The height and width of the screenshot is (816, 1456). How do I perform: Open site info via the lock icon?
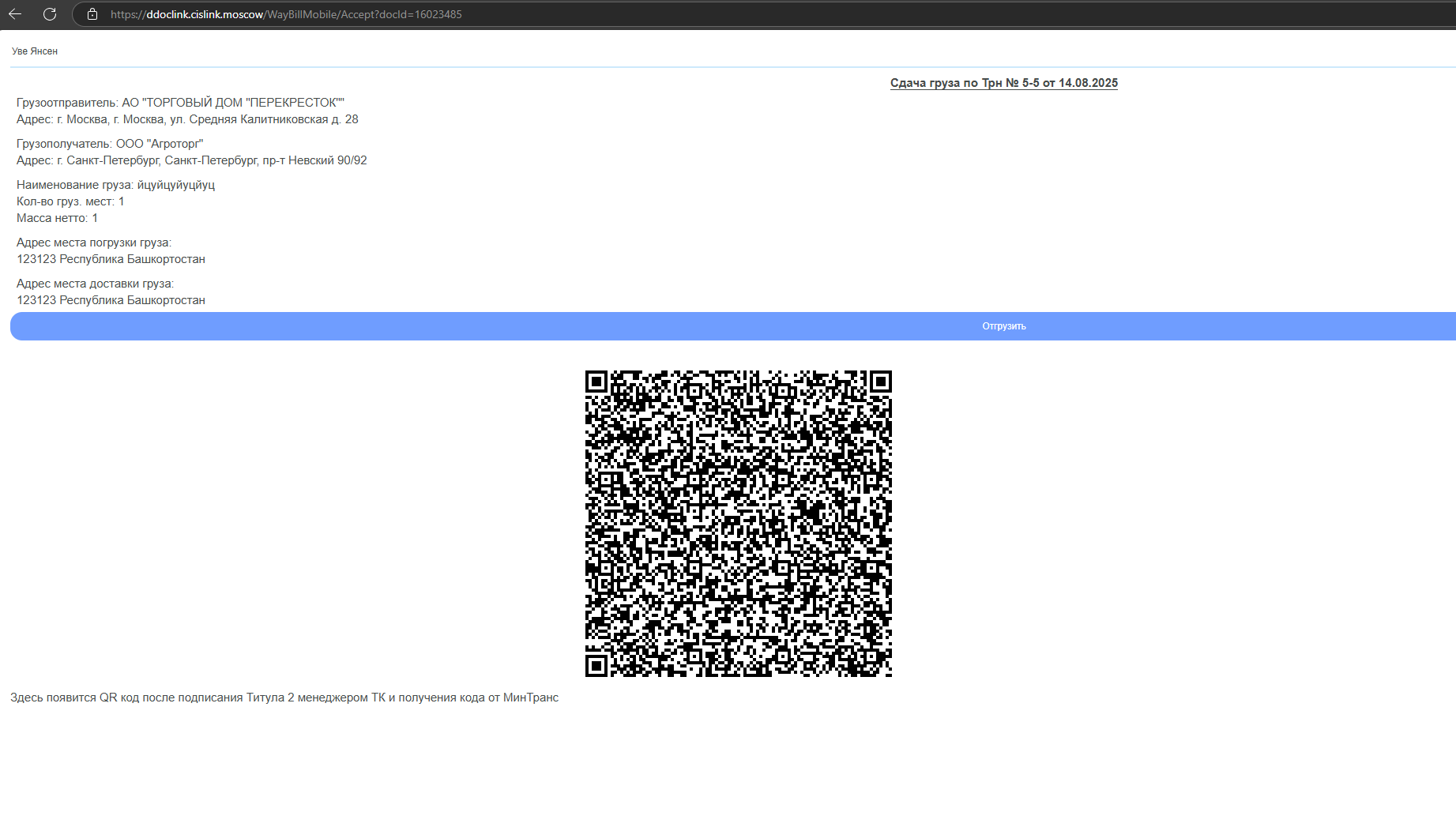click(92, 14)
